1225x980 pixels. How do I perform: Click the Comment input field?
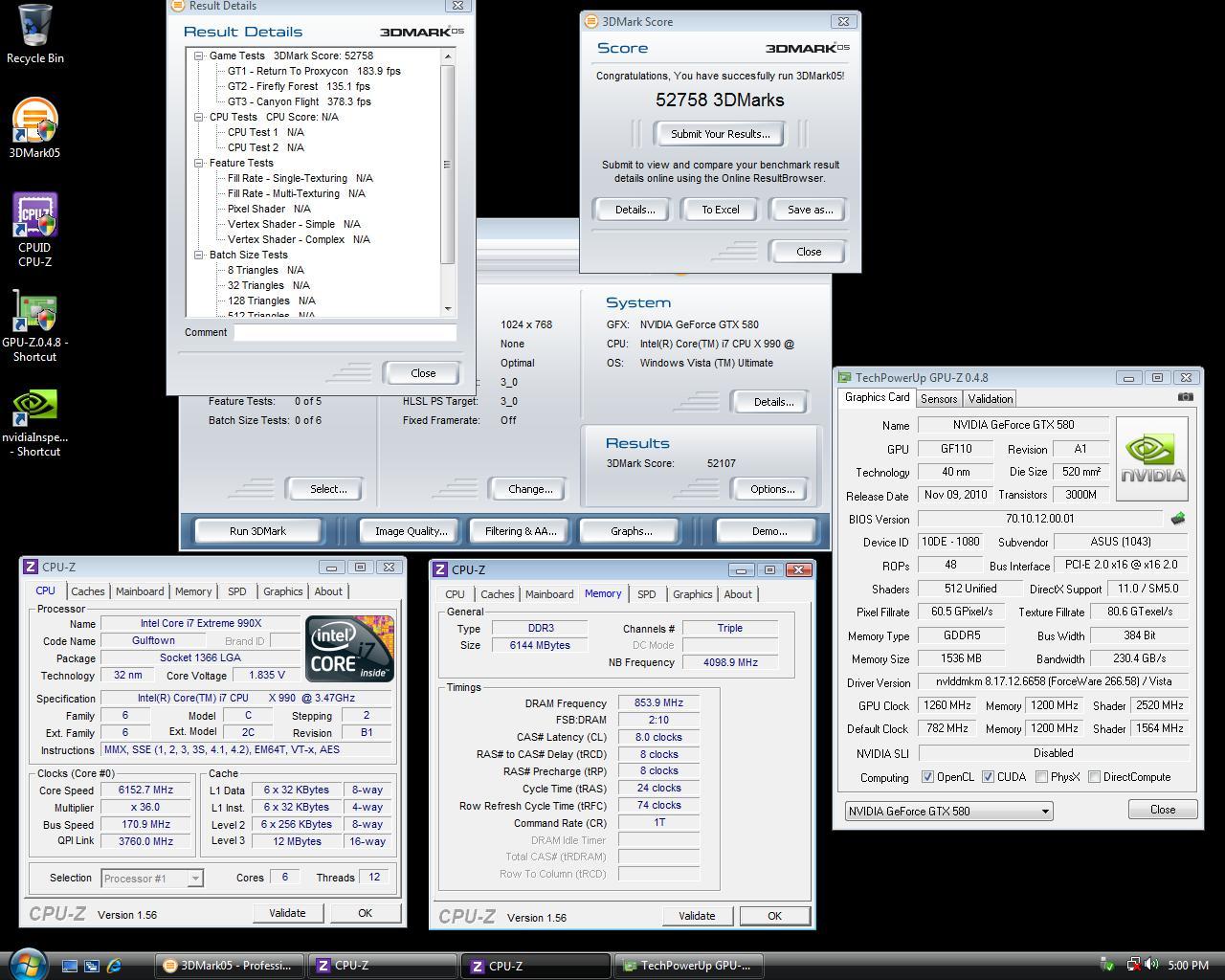(x=345, y=332)
